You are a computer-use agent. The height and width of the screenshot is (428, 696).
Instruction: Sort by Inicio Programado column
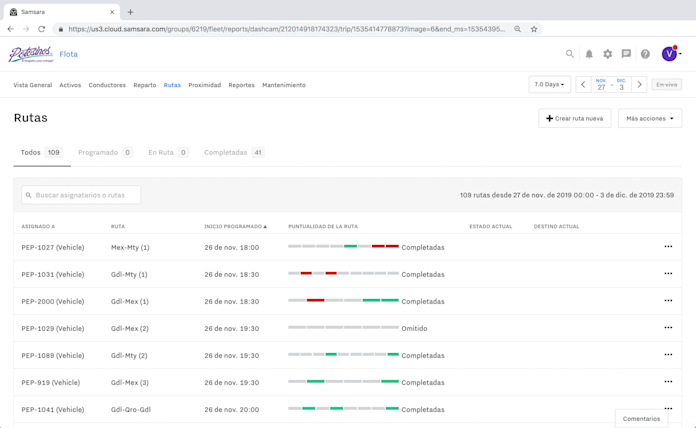click(235, 226)
